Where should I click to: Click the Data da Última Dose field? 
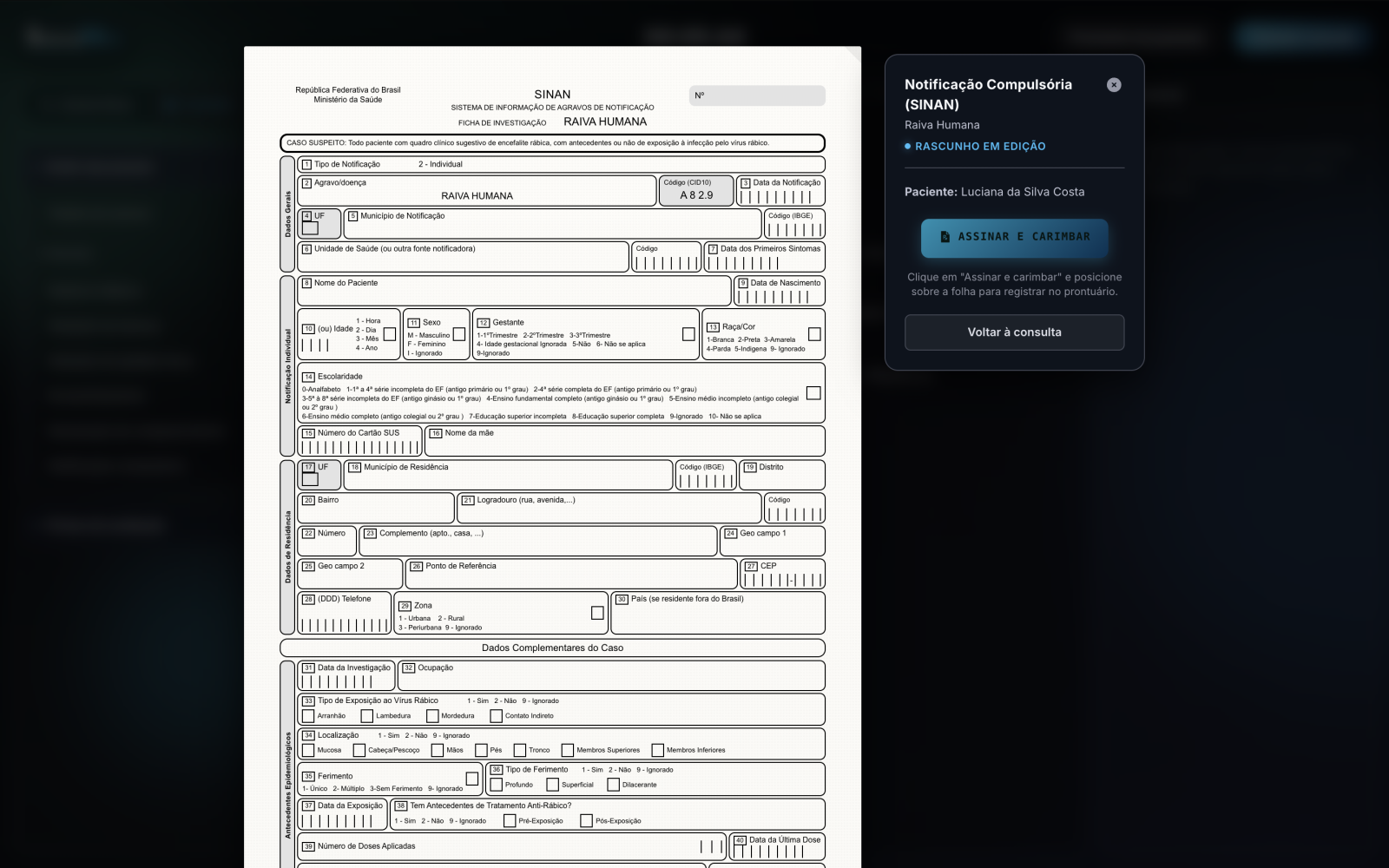(x=777, y=846)
